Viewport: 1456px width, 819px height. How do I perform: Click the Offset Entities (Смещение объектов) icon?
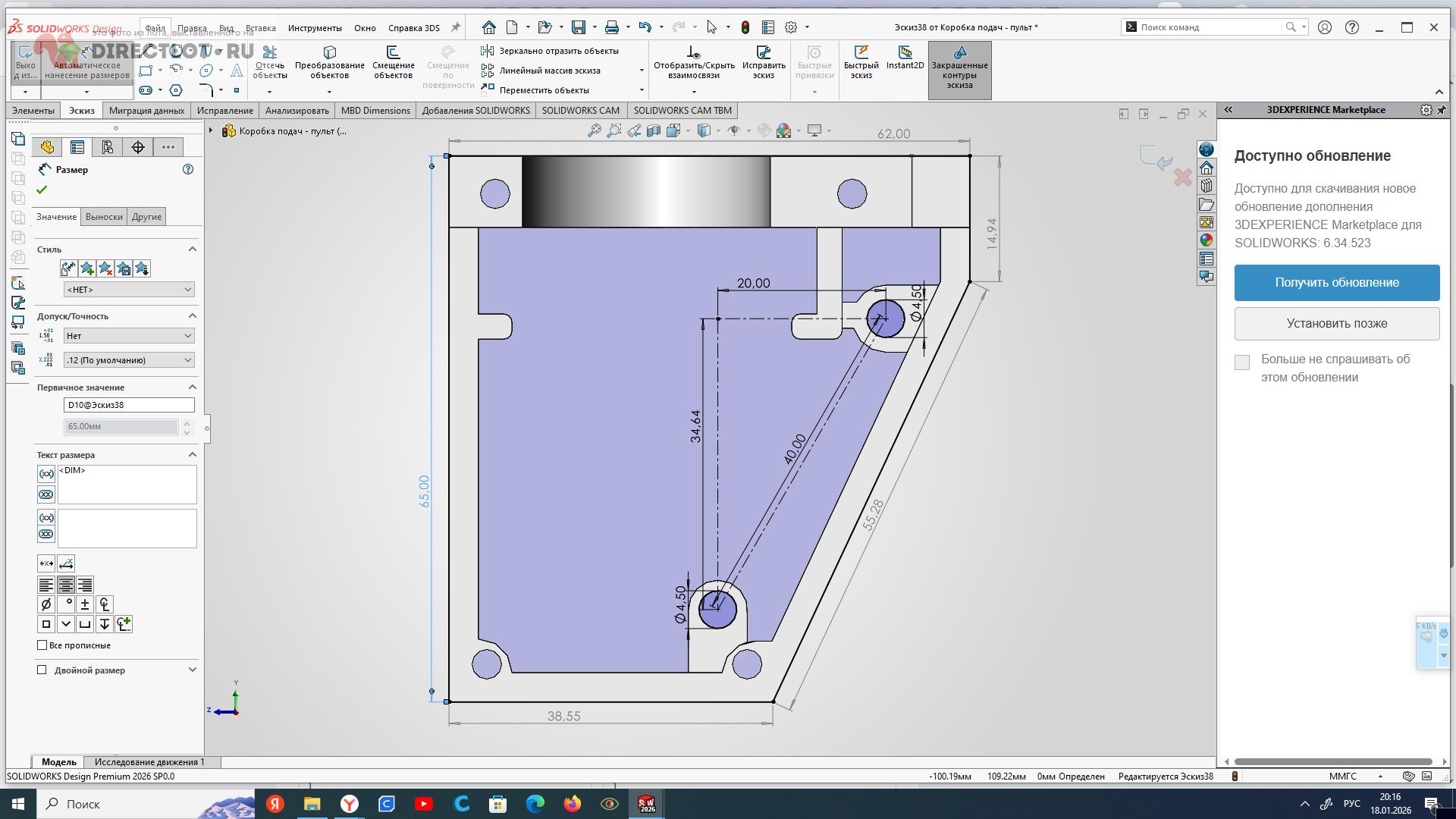393,52
